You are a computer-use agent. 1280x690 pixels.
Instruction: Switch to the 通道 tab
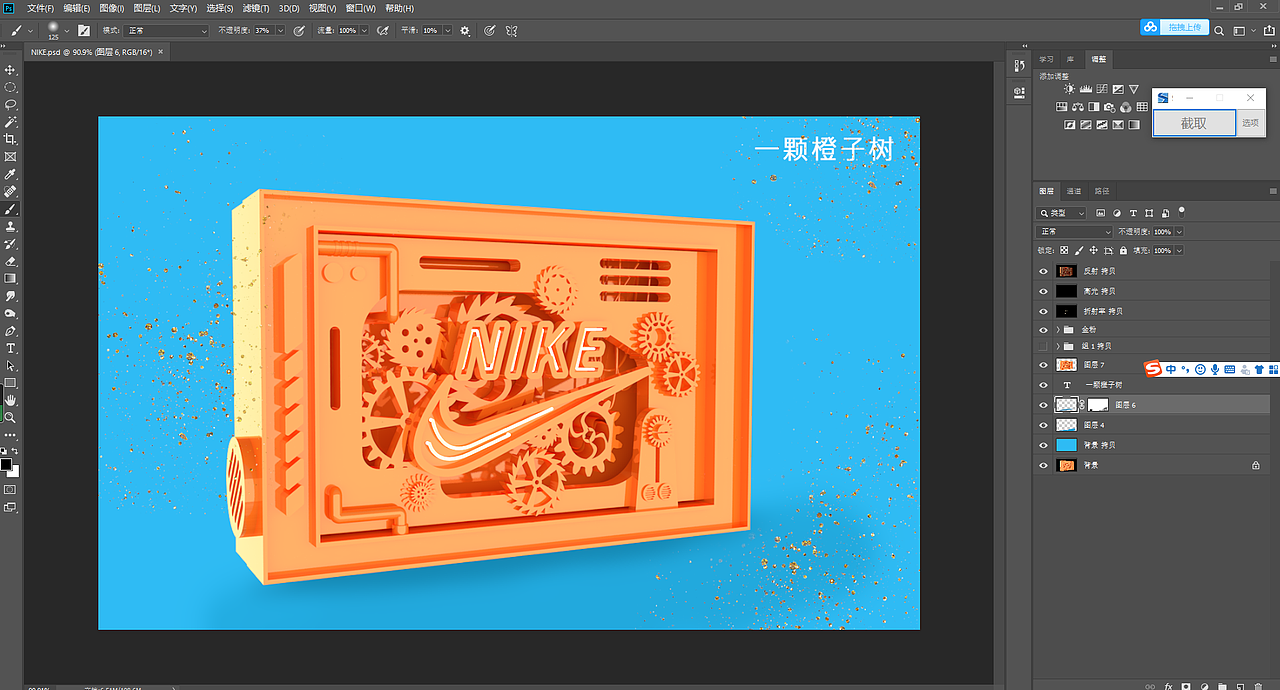(x=1073, y=190)
